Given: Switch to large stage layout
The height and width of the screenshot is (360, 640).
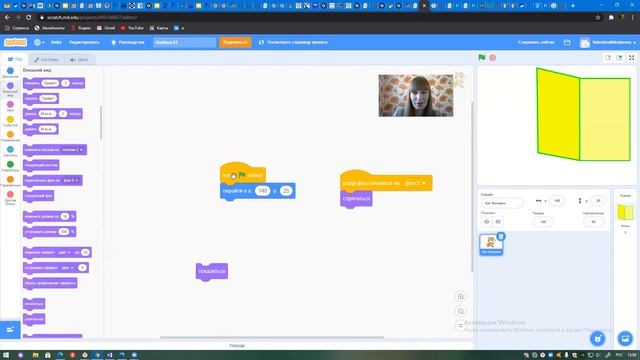Looking at the screenshot, I should click(x=619, y=58).
